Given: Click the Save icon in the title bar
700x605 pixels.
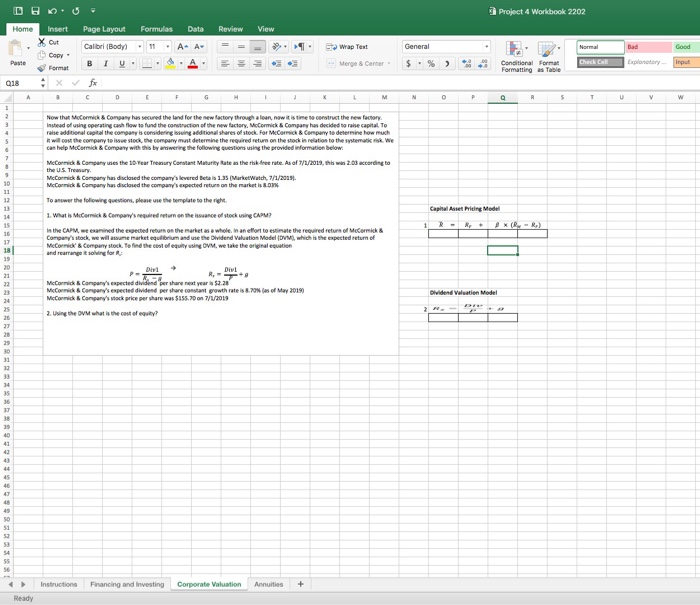Looking at the screenshot, I should (x=35, y=11).
